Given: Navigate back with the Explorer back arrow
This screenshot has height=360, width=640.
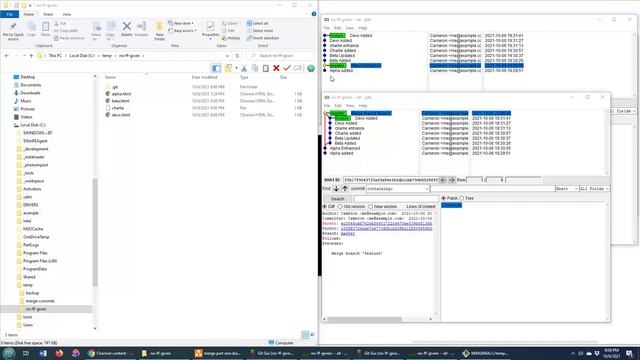Looking at the screenshot, I should pos(7,56).
